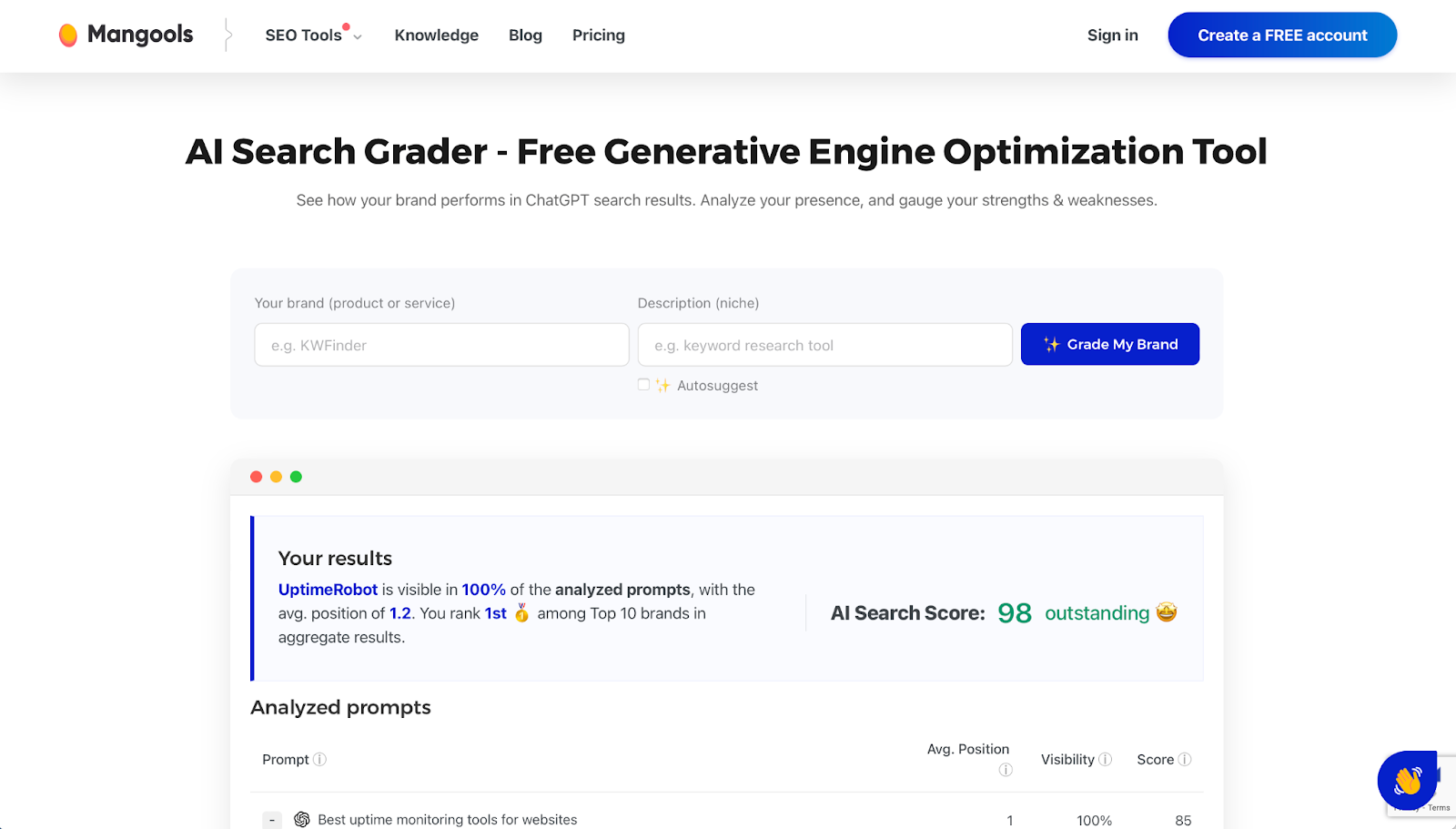
Task: Click the info icon next to Prompt
Action: tap(319, 759)
